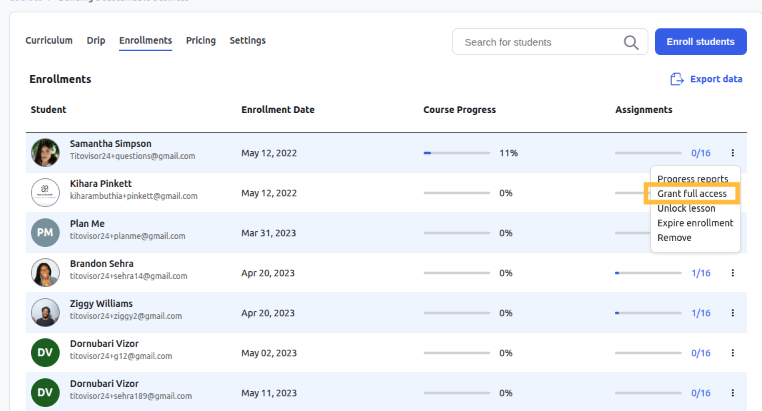
Task: Open Brandon Sehra's 1/16 assignments link
Action: (x=701, y=273)
